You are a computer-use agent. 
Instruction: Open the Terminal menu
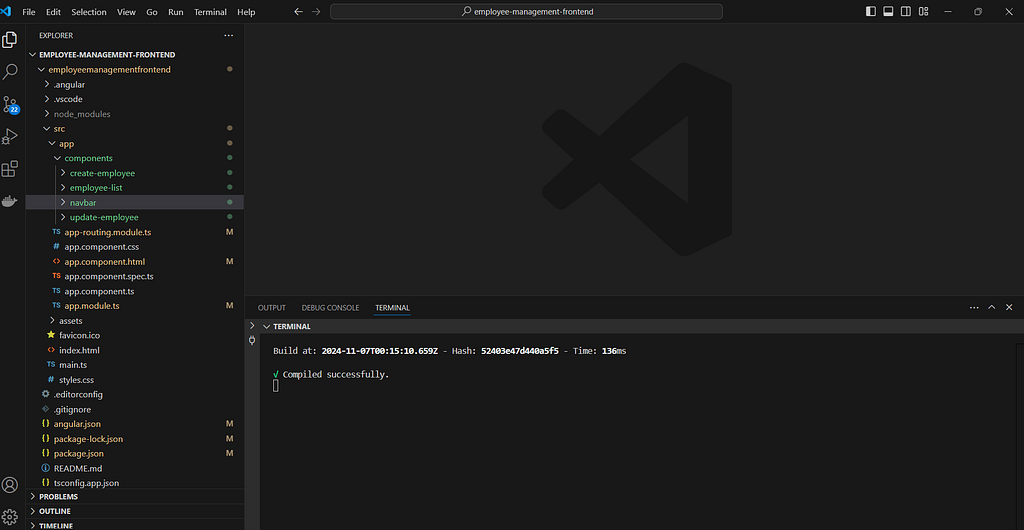pos(210,12)
